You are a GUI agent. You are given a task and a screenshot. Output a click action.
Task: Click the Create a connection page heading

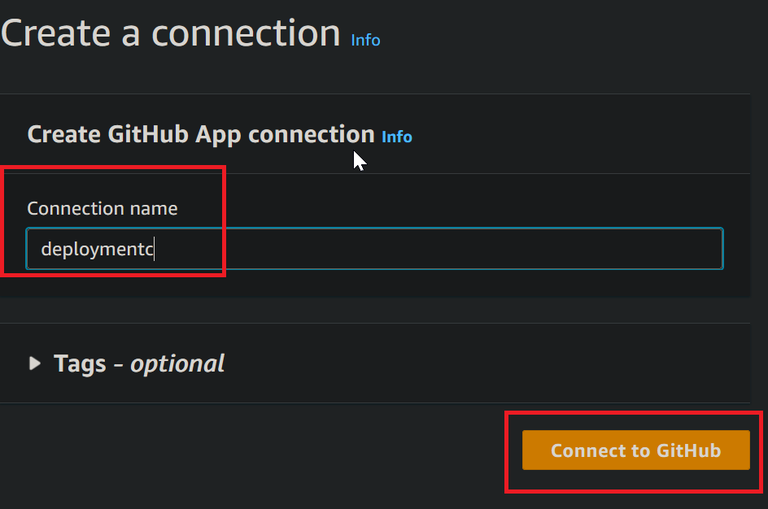[x=170, y=33]
